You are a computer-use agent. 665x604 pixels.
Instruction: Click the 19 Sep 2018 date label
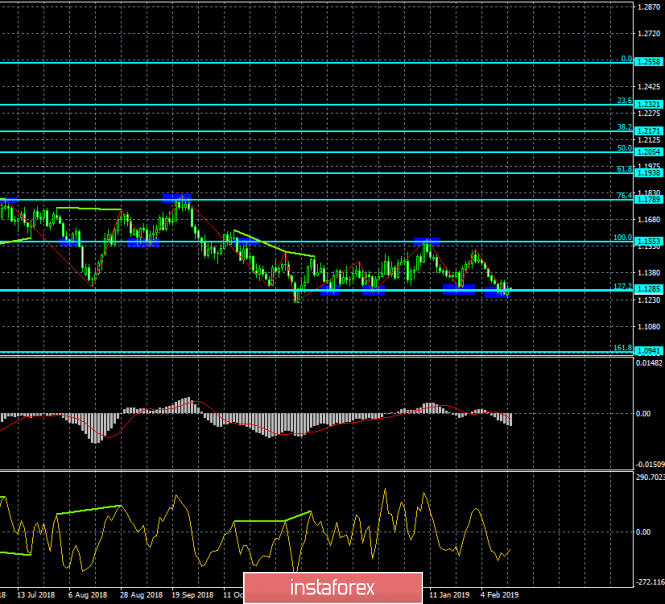point(192,593)
